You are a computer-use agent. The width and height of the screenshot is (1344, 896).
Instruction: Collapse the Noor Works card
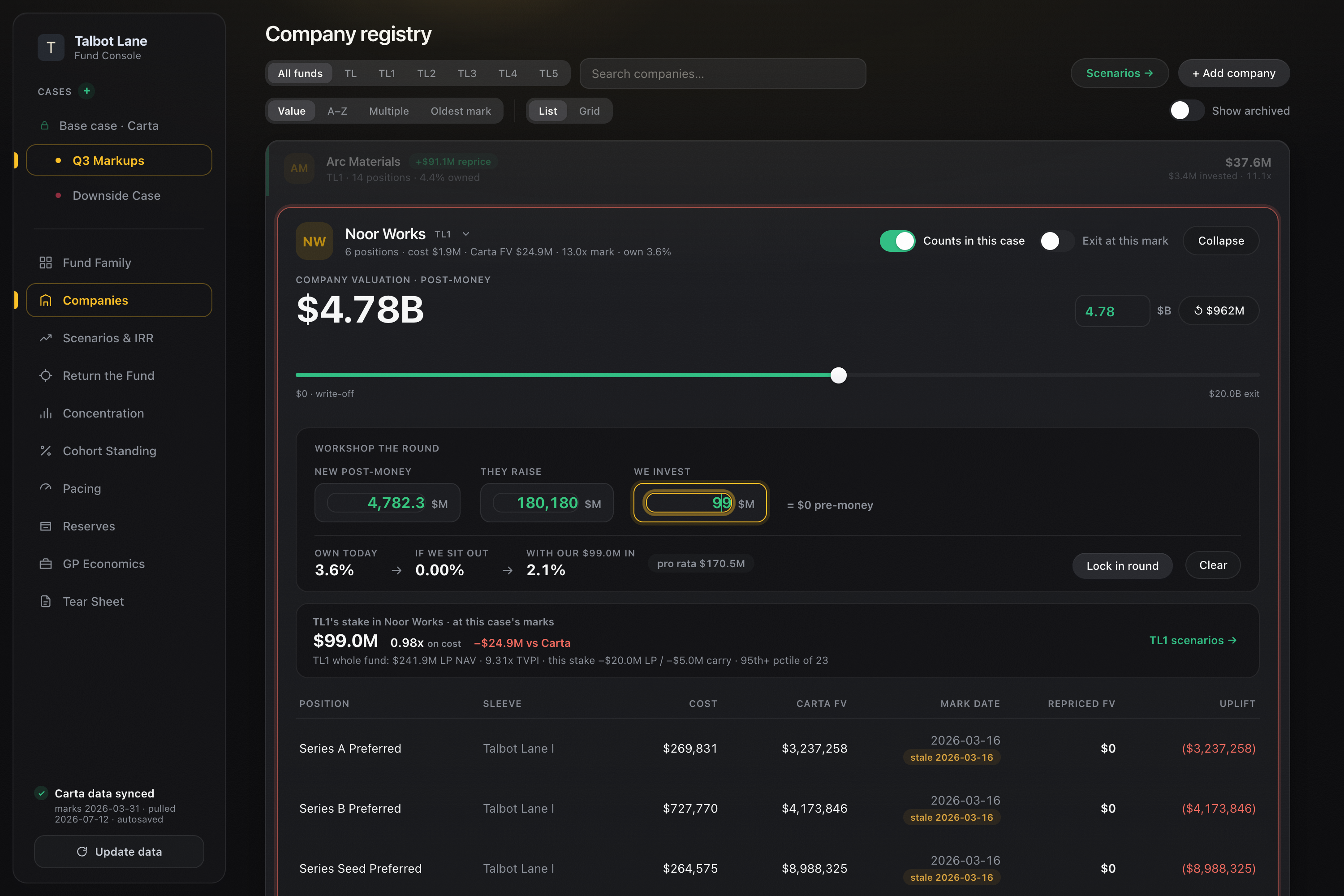(1220, 241)
